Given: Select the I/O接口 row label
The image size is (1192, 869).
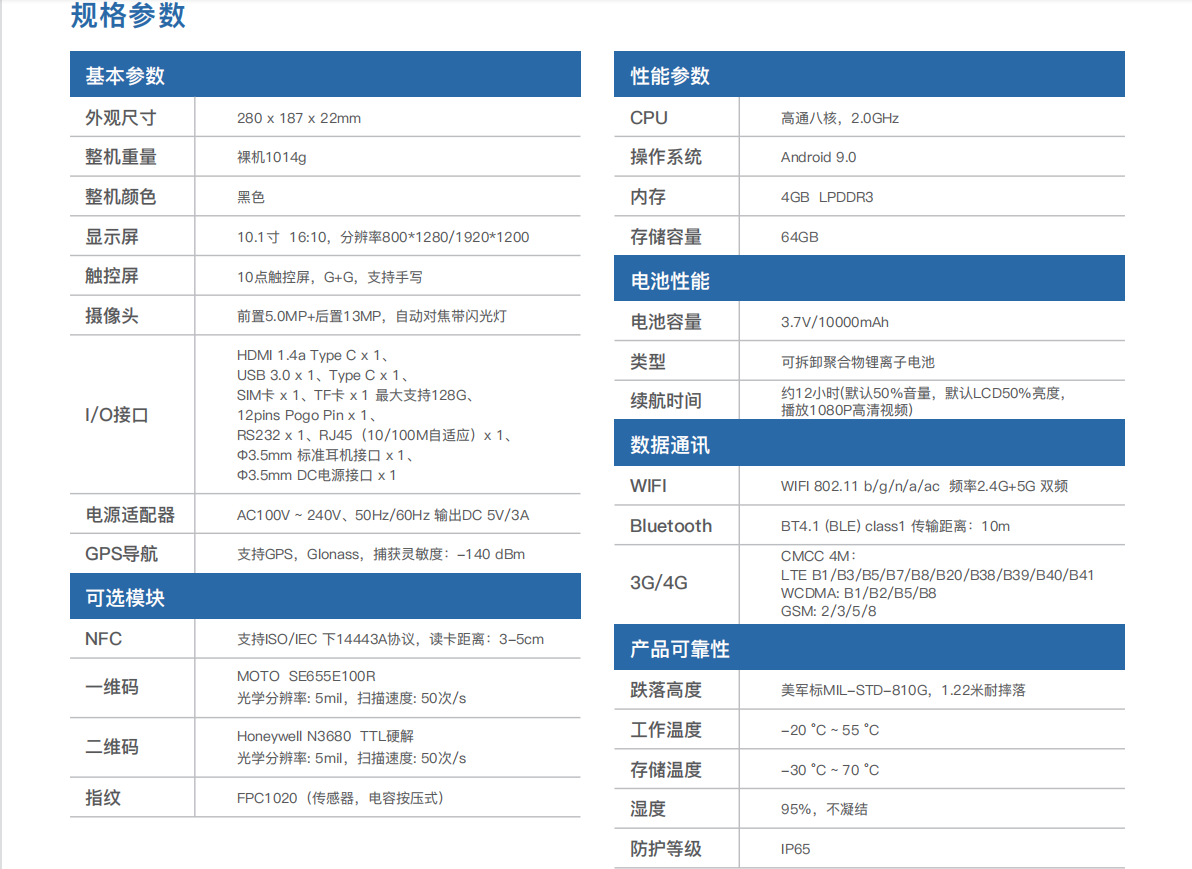Looking at the screenshot, I should tap(117, 415).
